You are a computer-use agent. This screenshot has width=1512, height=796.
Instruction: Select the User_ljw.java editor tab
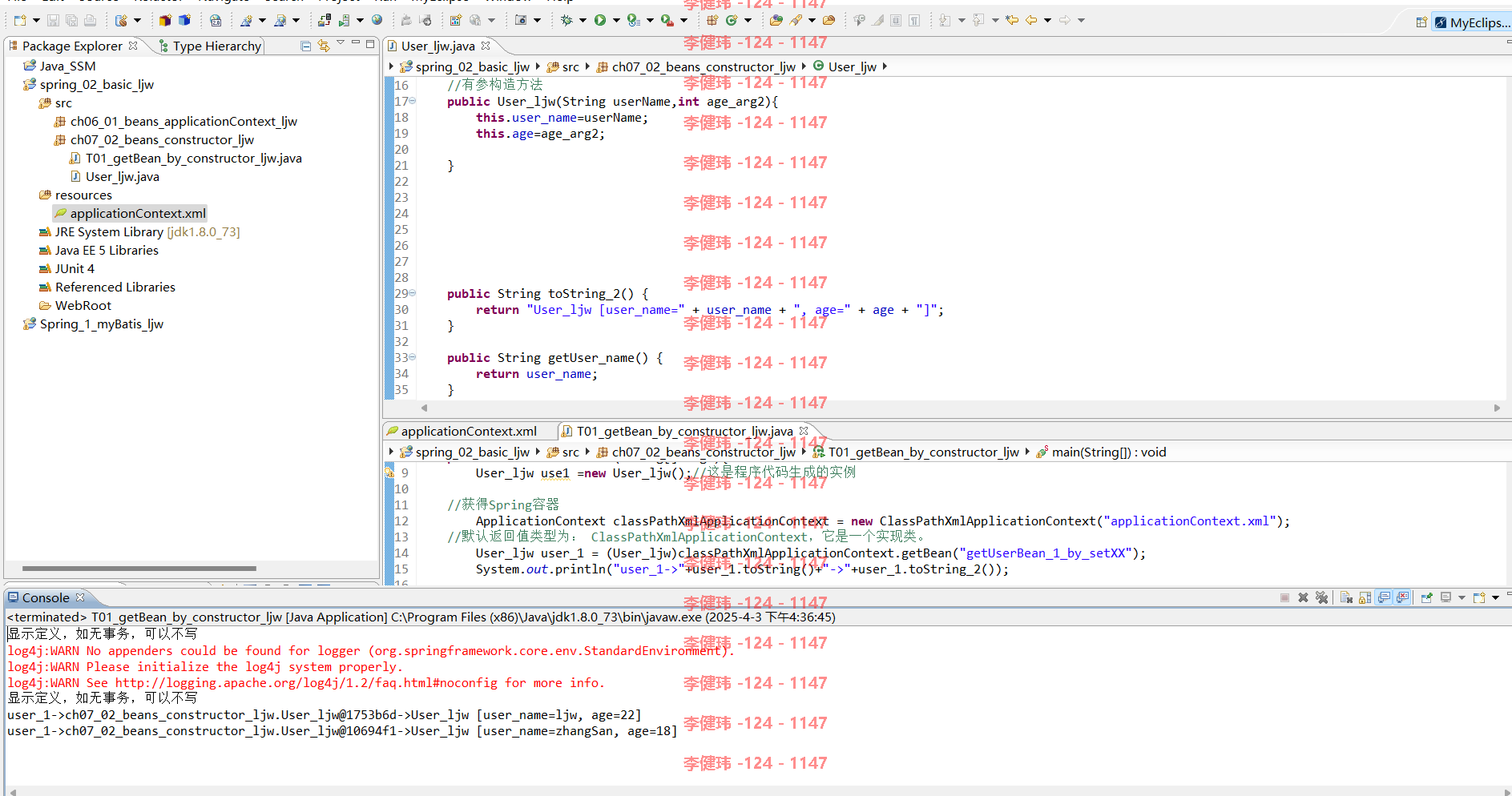coord(437,46)
